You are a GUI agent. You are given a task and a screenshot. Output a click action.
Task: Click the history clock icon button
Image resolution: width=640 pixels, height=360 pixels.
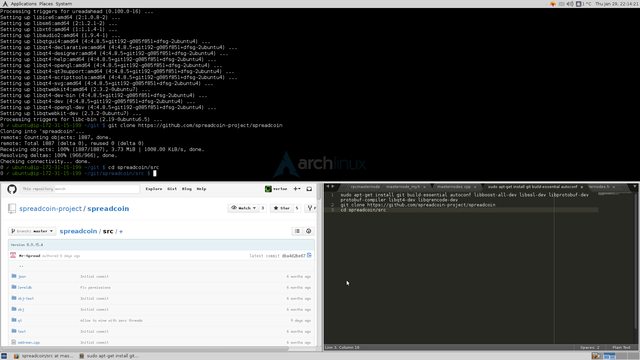click(309, 231)
